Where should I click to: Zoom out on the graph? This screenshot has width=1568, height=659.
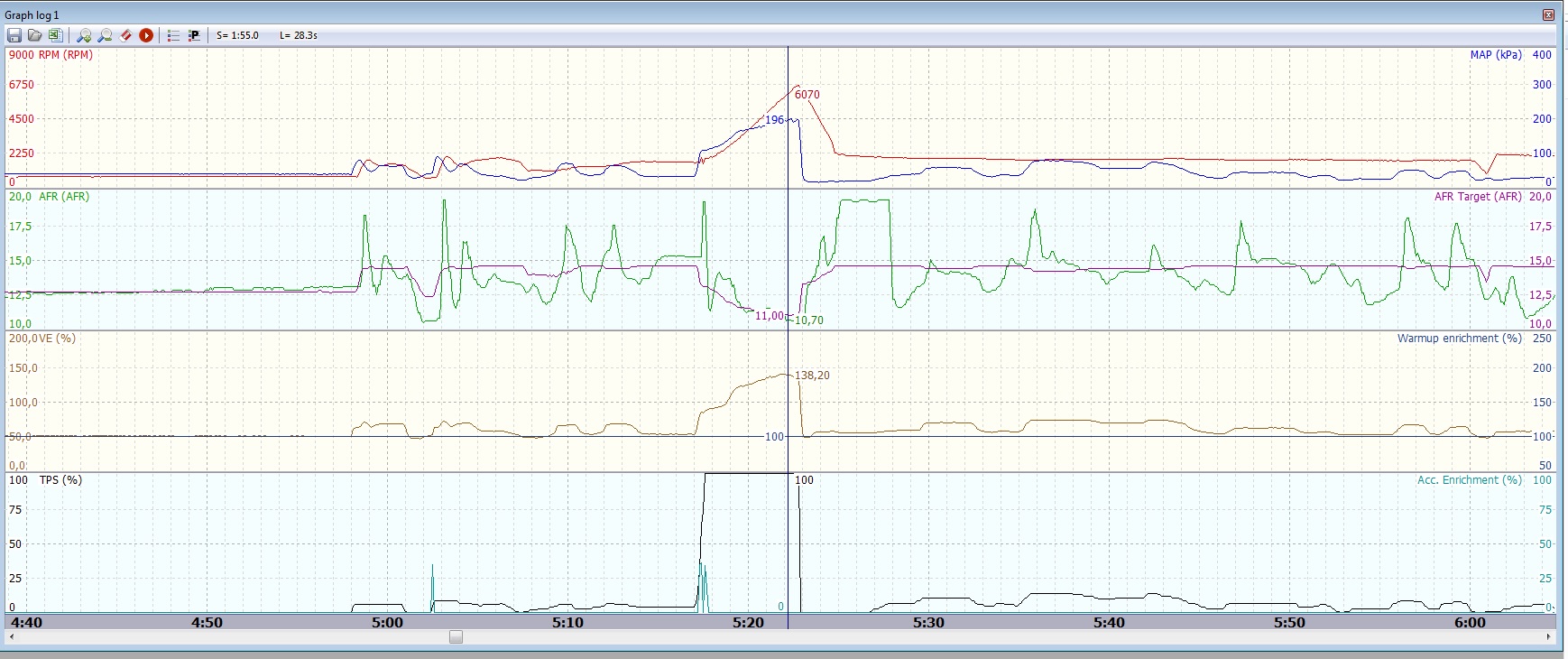[105, 35]
